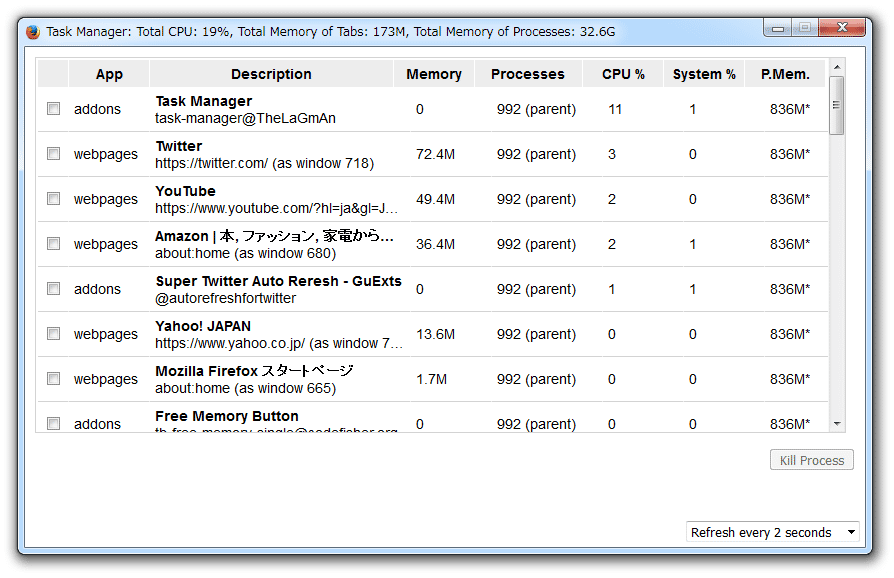Click the about:home (as window 680) text
Viewport: 894px width, 578px height.
click(x=246, y=254)
